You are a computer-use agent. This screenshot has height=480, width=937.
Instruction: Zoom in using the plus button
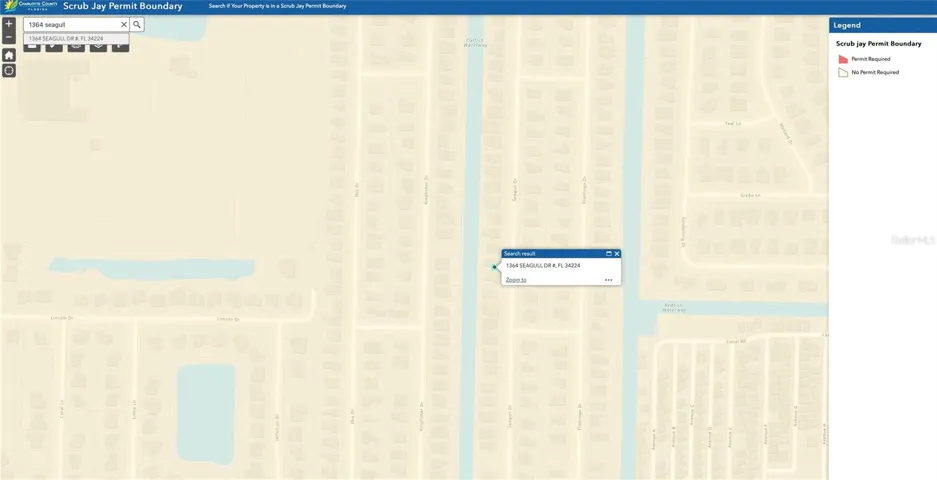pyautogui.click(x=9, y=24)
